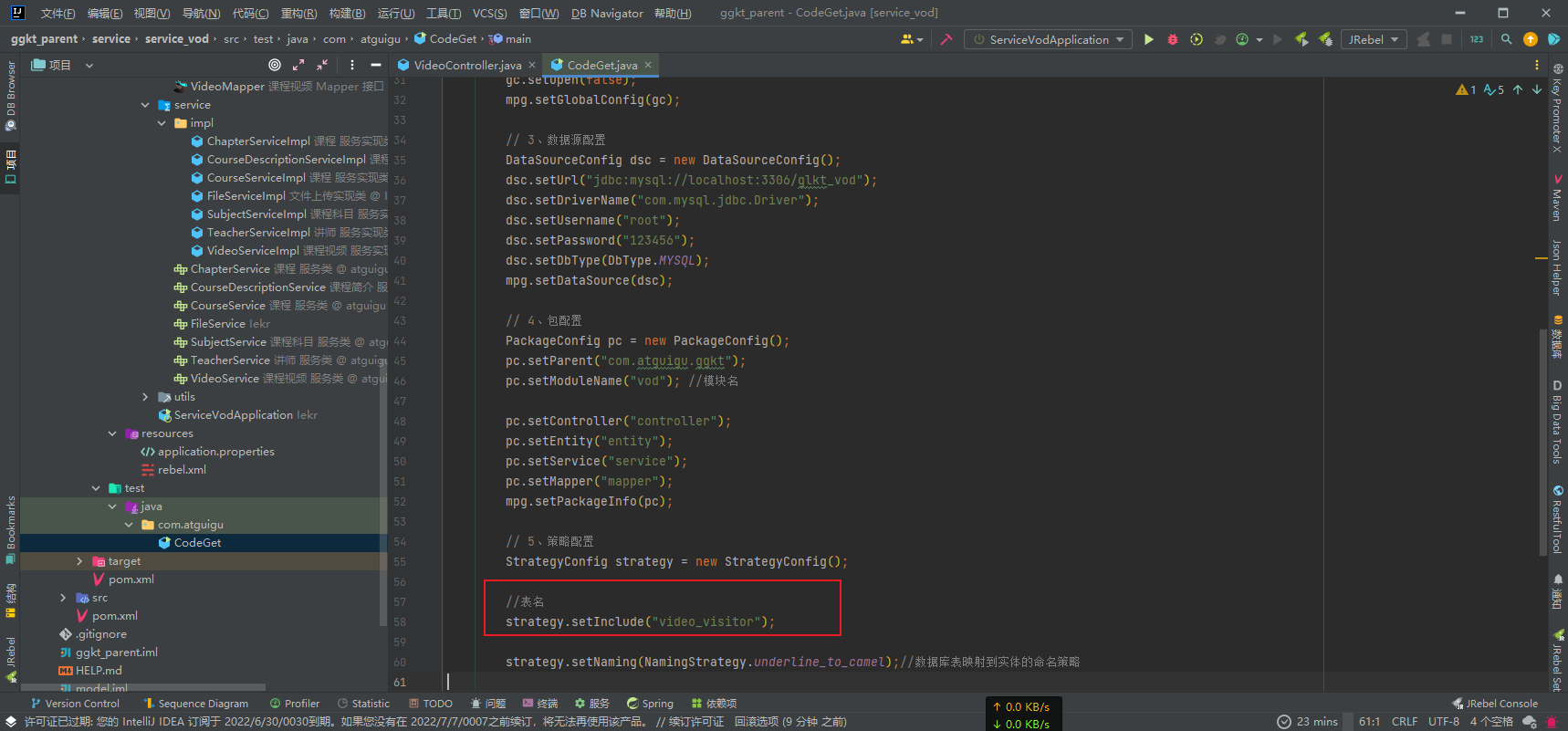
Task: Run ServiceVodApplication with the green play button
Action: [1149, 39]
